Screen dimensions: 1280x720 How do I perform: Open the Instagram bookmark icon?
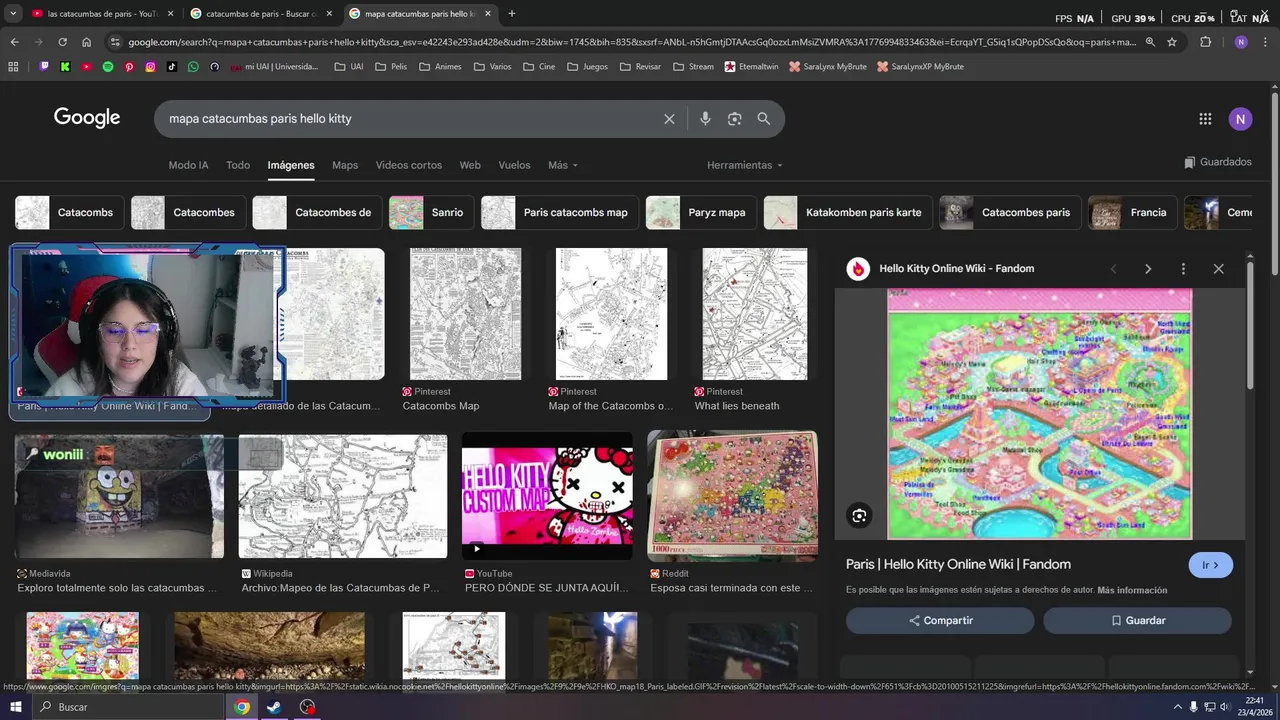point(151,67)
